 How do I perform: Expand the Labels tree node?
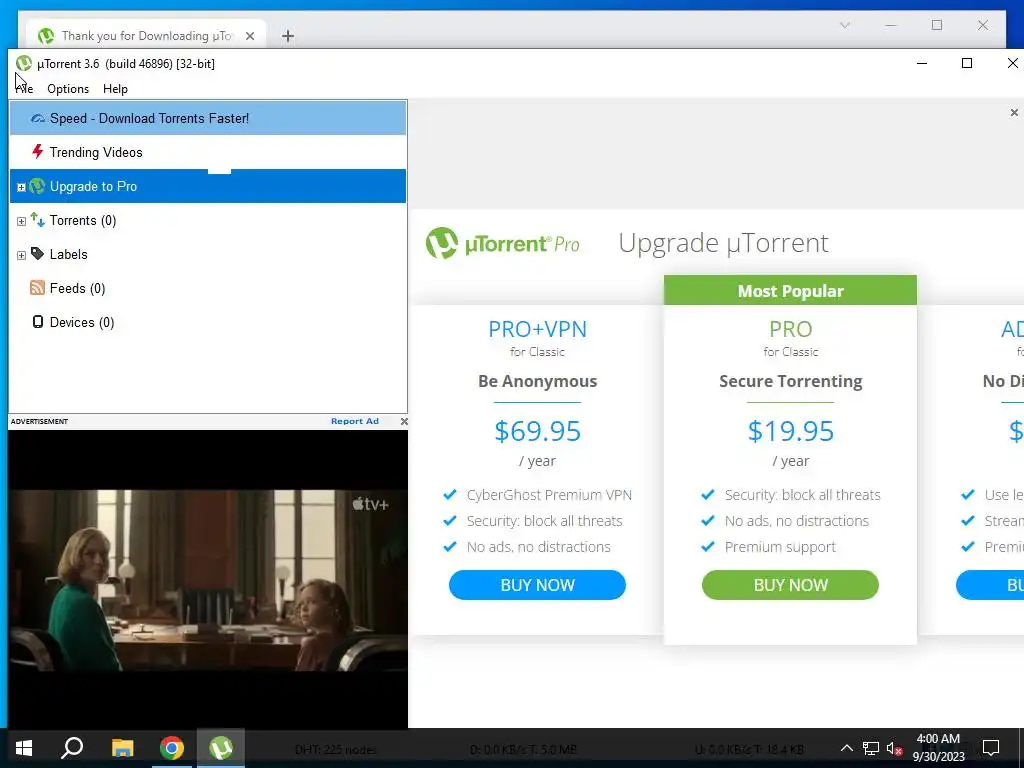(x=22, y=255)
